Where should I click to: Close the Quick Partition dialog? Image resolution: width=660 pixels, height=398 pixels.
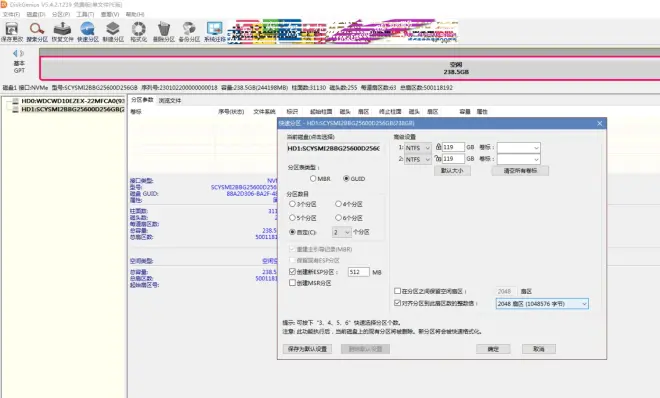pos(599,123)
